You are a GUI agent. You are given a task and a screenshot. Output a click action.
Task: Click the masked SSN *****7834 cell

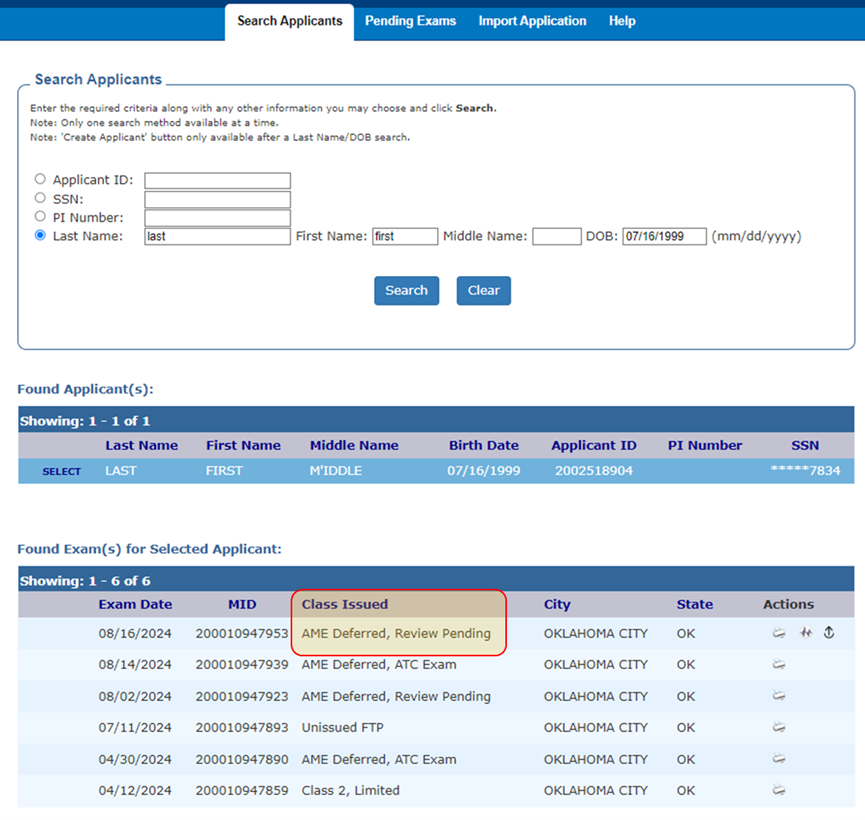coord(805,471)
